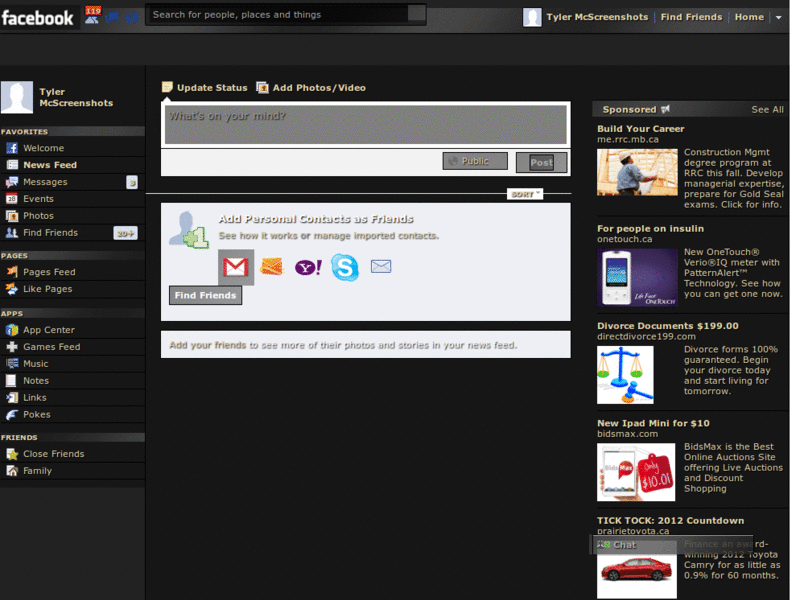
Task: Go to Home in top bar
Action: [749, 17]
